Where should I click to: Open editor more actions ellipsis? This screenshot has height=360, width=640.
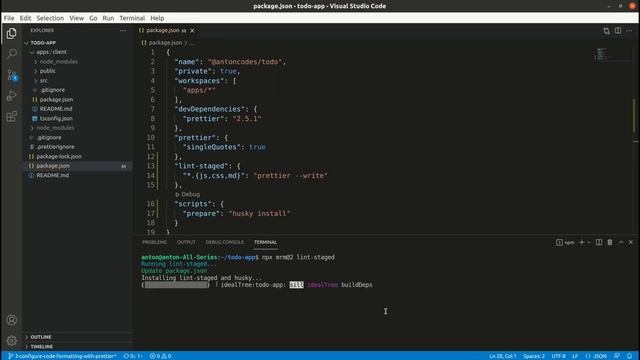click(x=629, y=31)
